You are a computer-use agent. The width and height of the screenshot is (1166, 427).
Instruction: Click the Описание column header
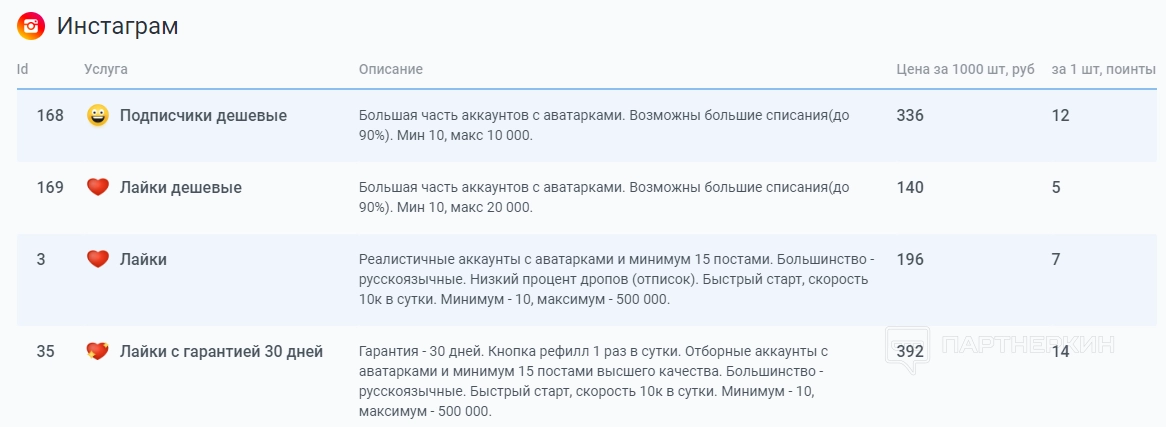click(x=391, y=69)
